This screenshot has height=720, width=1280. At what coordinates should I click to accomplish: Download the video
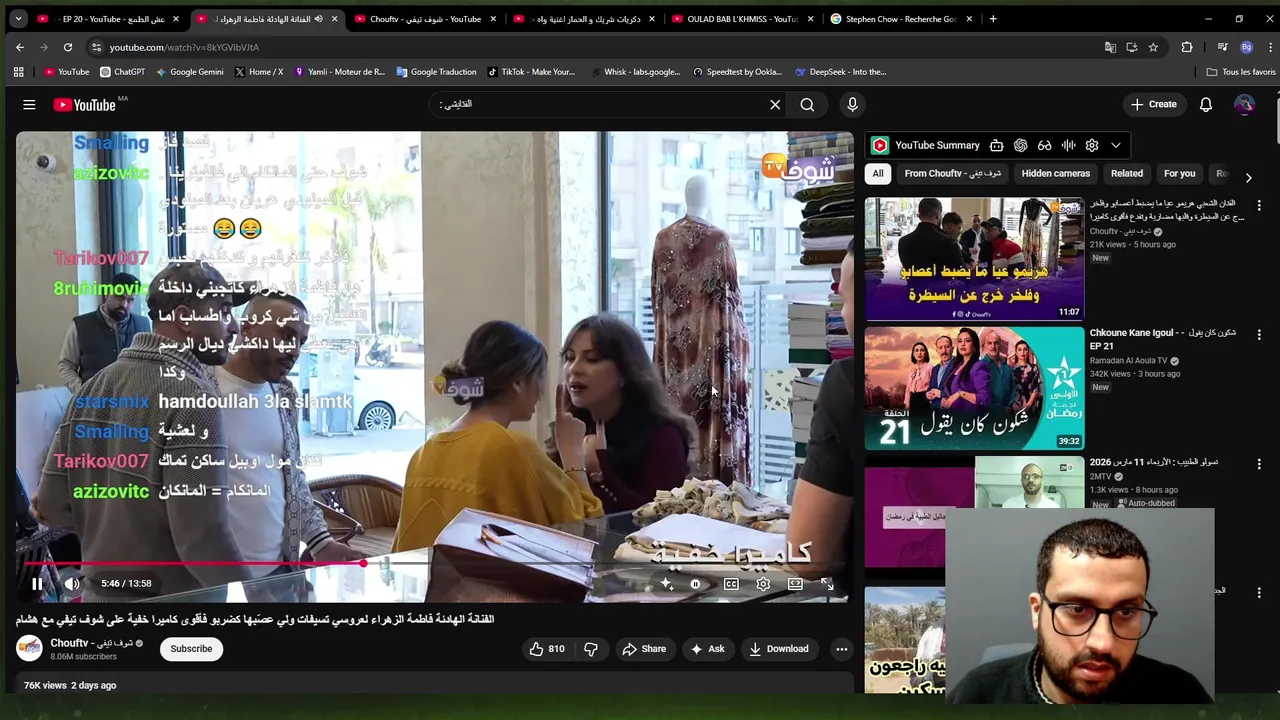coord(779,649)
